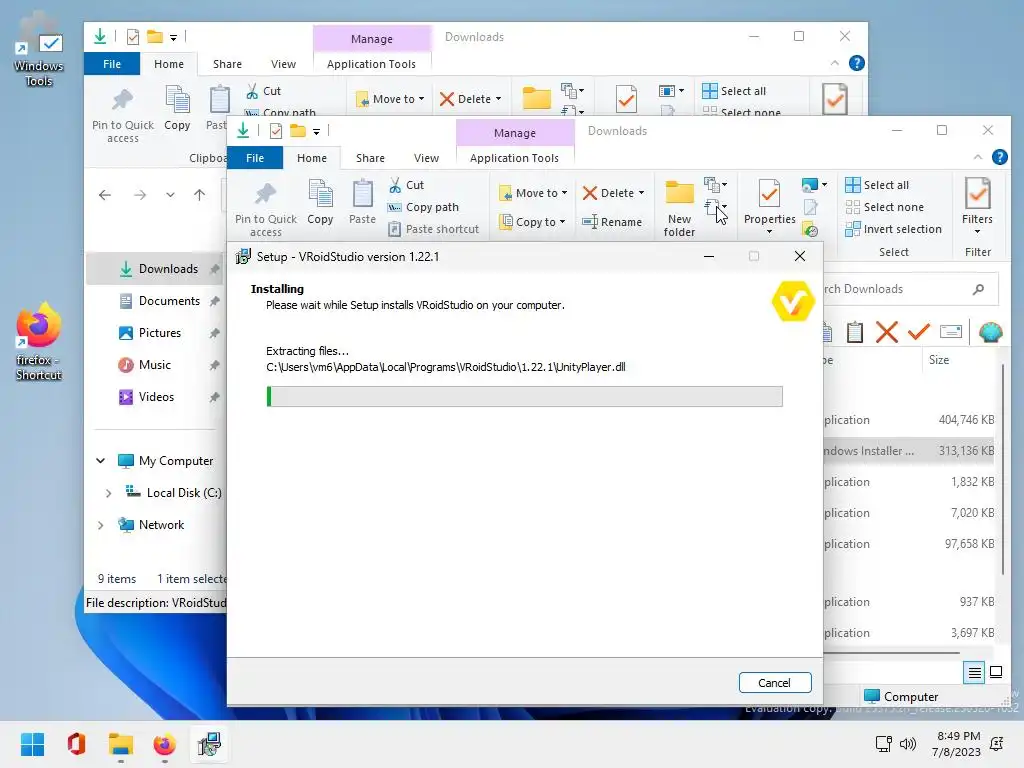Click Pin to Quick access in back window
Image resolution: width=1024 pixels, height=768 pixels.
point(123,114)
